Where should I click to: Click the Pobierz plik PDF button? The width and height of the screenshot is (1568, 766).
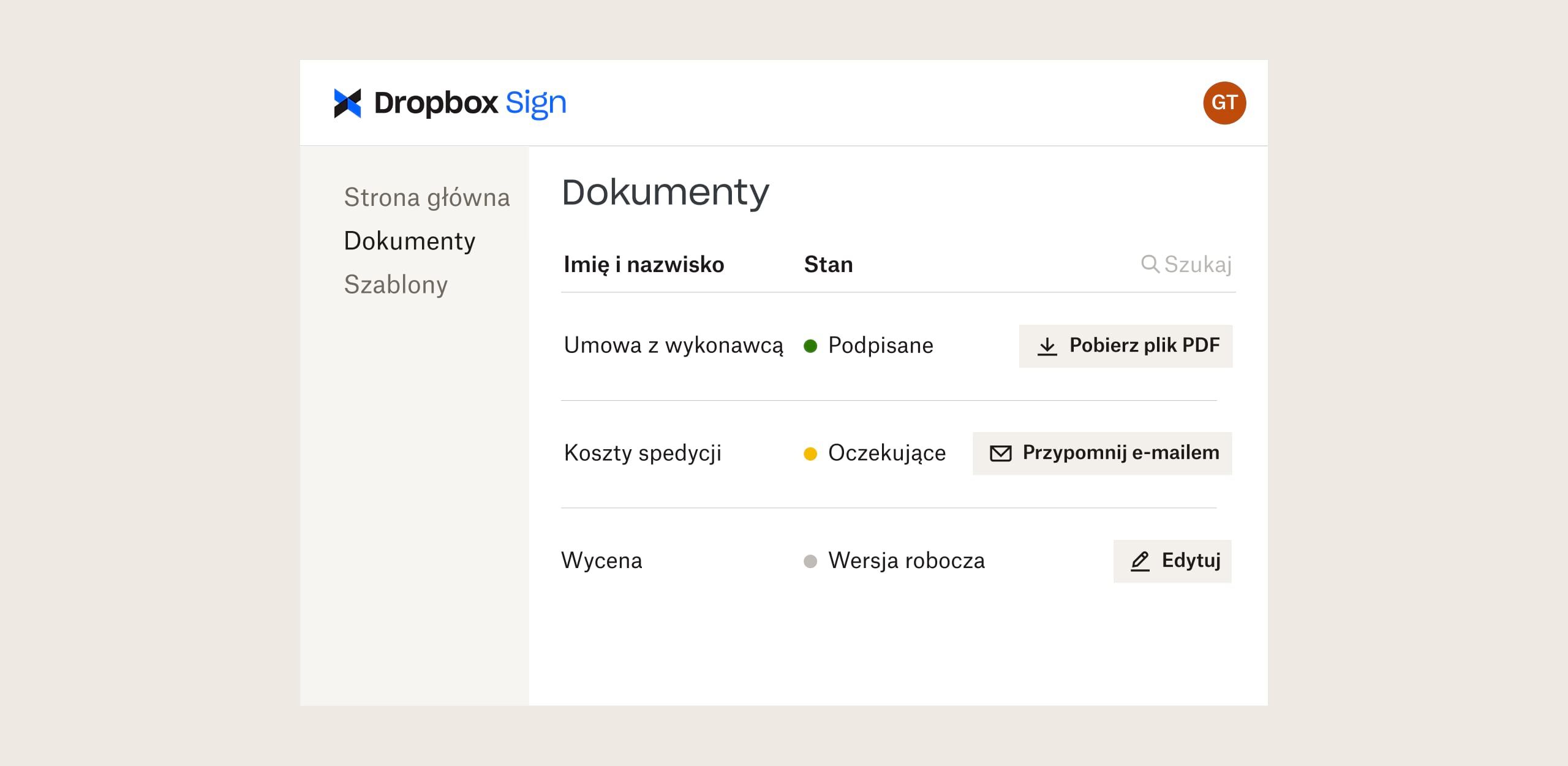1126,346
